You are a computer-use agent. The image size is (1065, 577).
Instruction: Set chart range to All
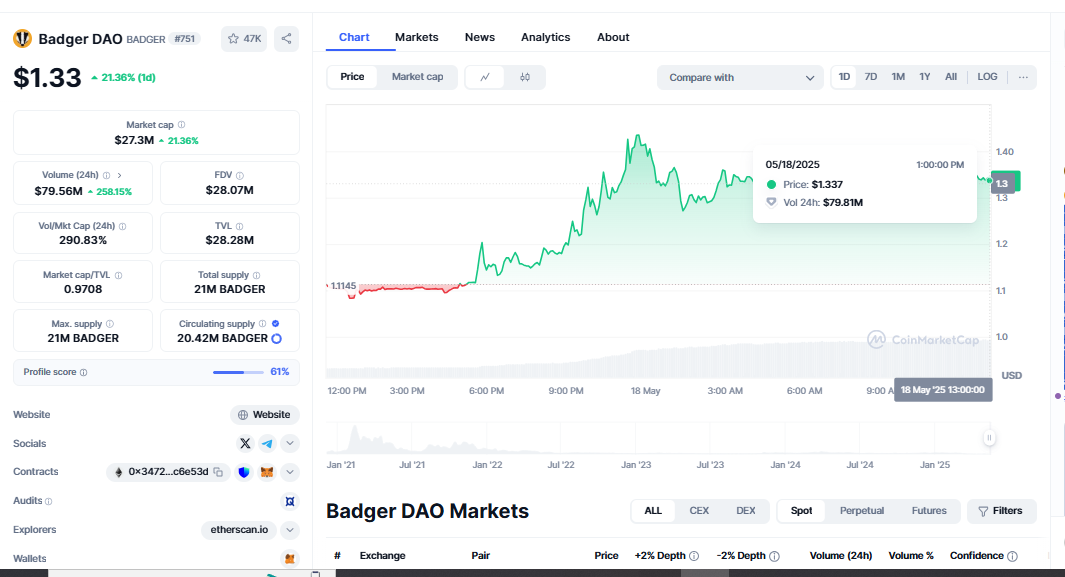click(x=951, y=77)
